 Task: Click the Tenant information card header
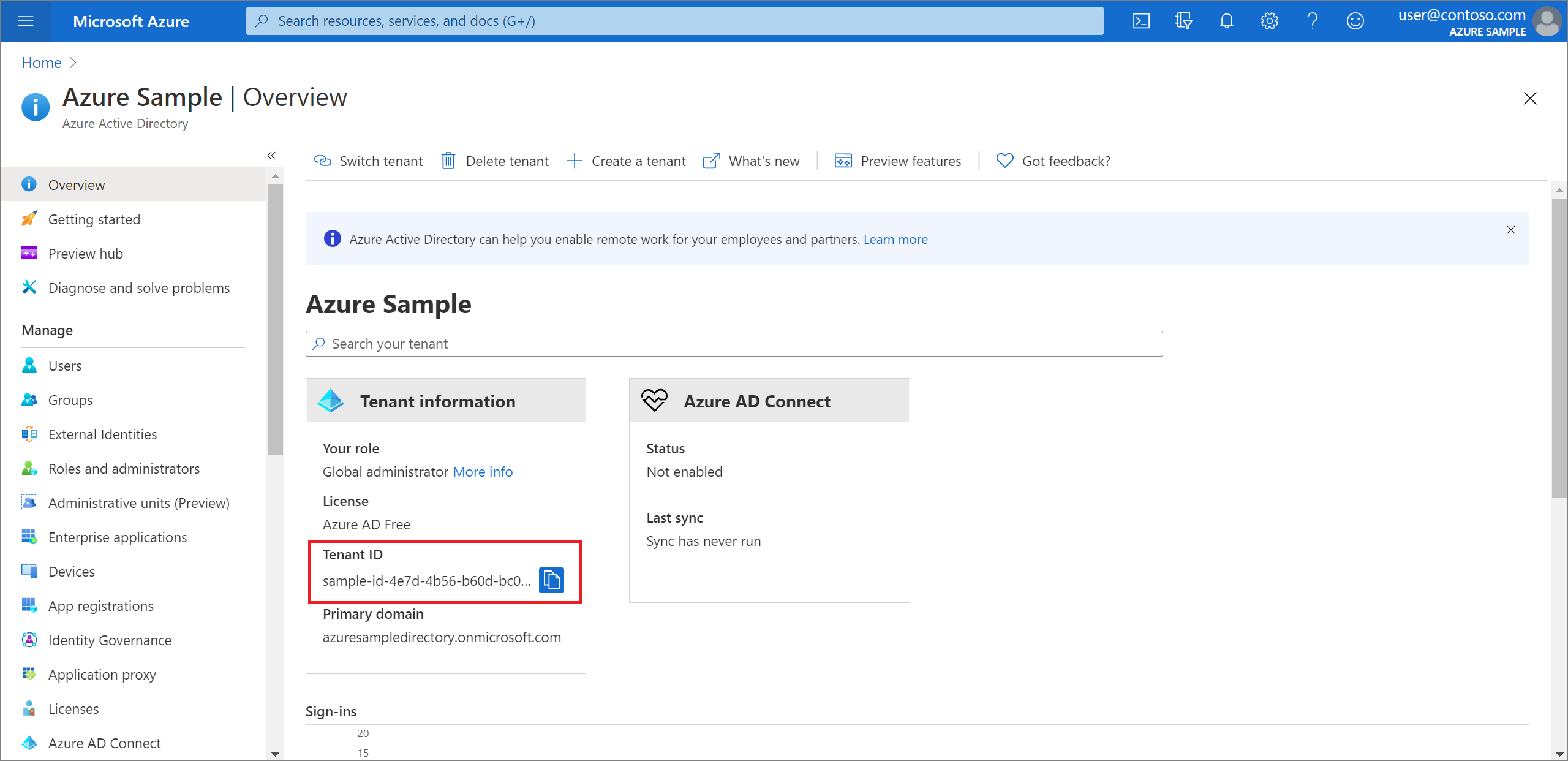point(446,401)
